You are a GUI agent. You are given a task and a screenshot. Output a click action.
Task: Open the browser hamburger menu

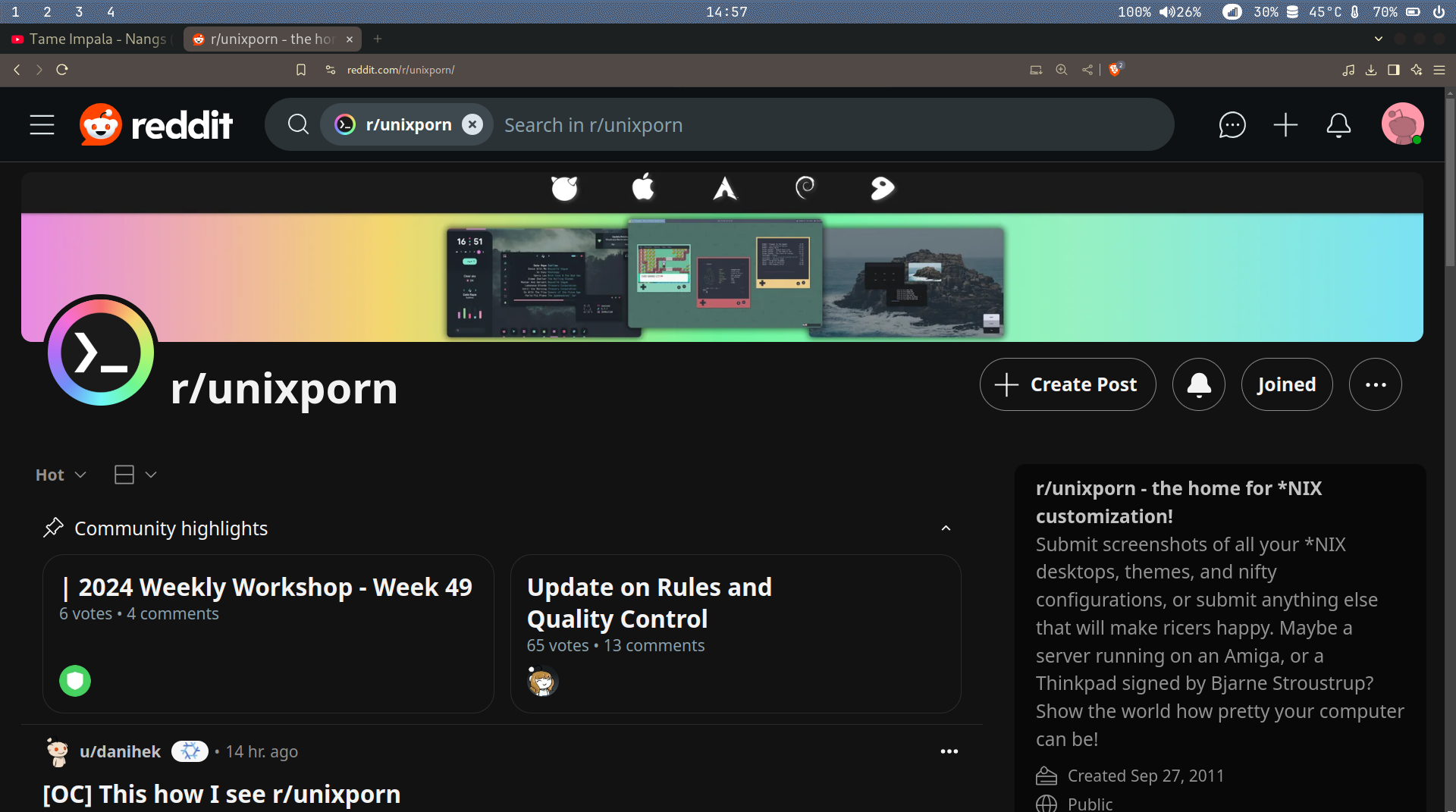1440,70
